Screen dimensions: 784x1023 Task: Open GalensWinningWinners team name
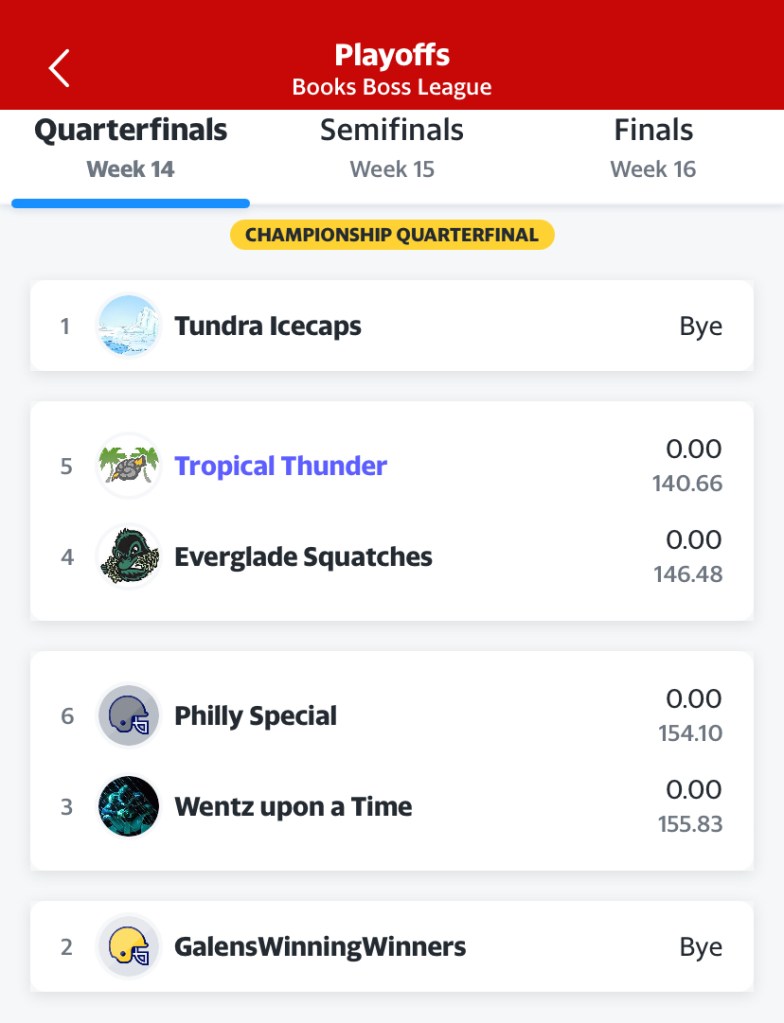(x=320, y=947)
